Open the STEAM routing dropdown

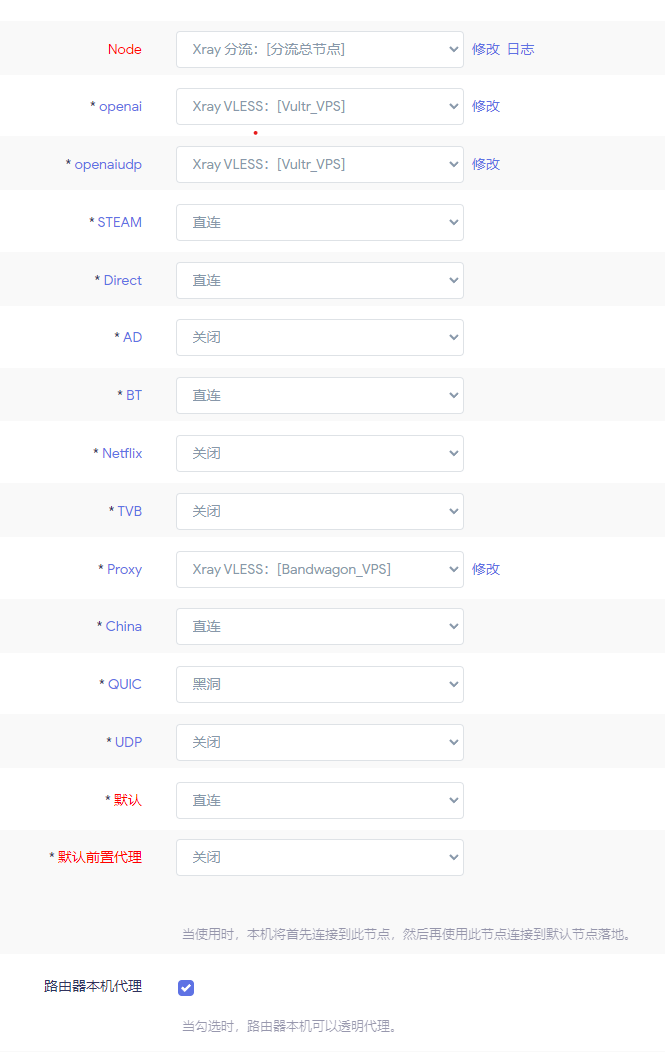point(319,222)
